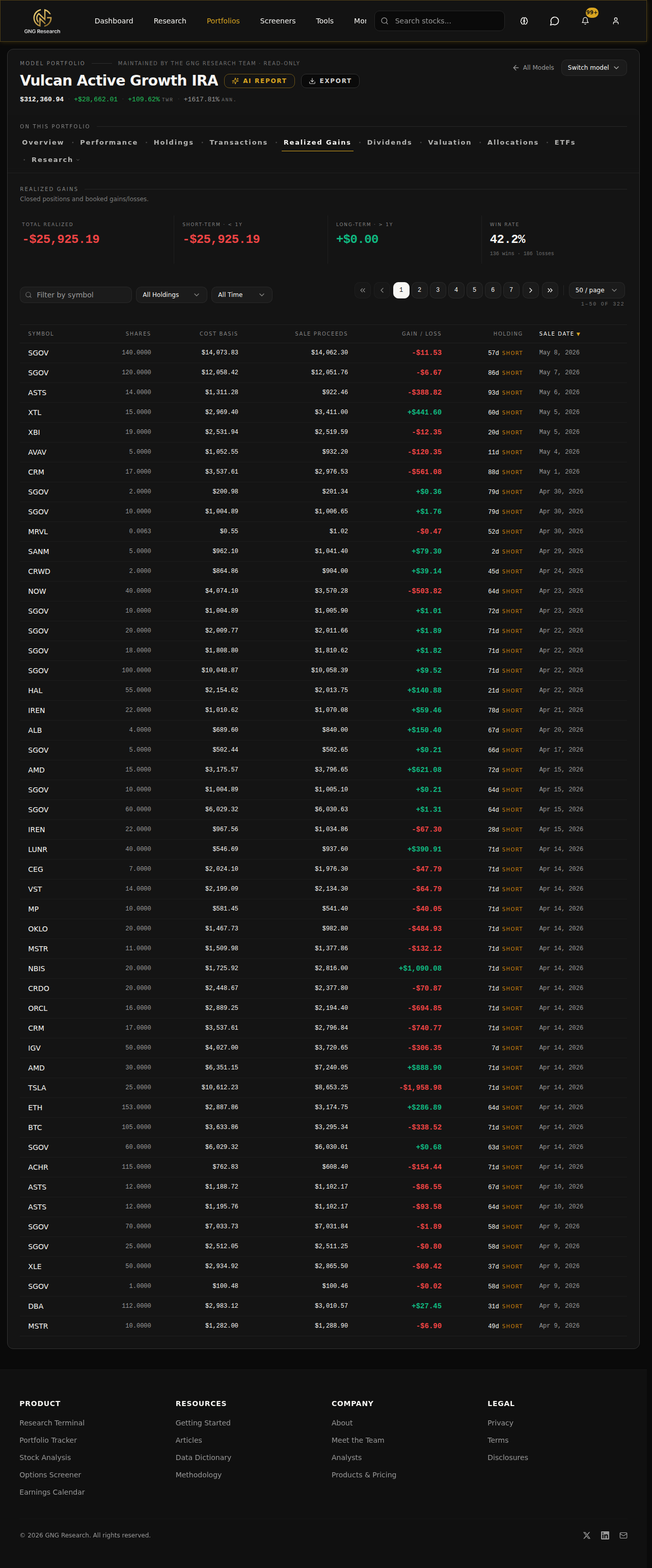Click the back arrow beside All Models
The height and width of the screenshot is (1568, 652).
point(515,68)
